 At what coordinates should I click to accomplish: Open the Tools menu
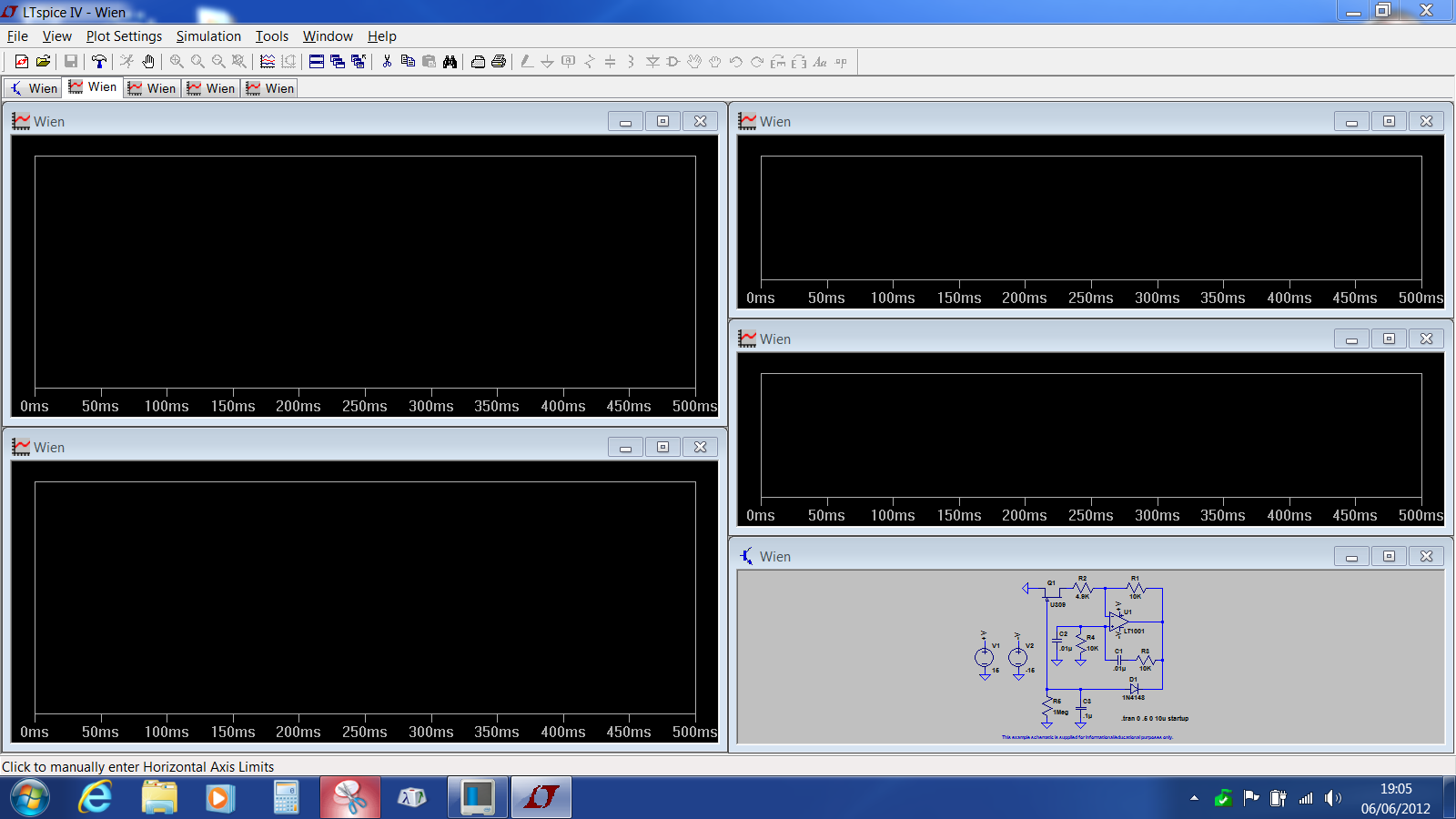click(x=271, y=36)
